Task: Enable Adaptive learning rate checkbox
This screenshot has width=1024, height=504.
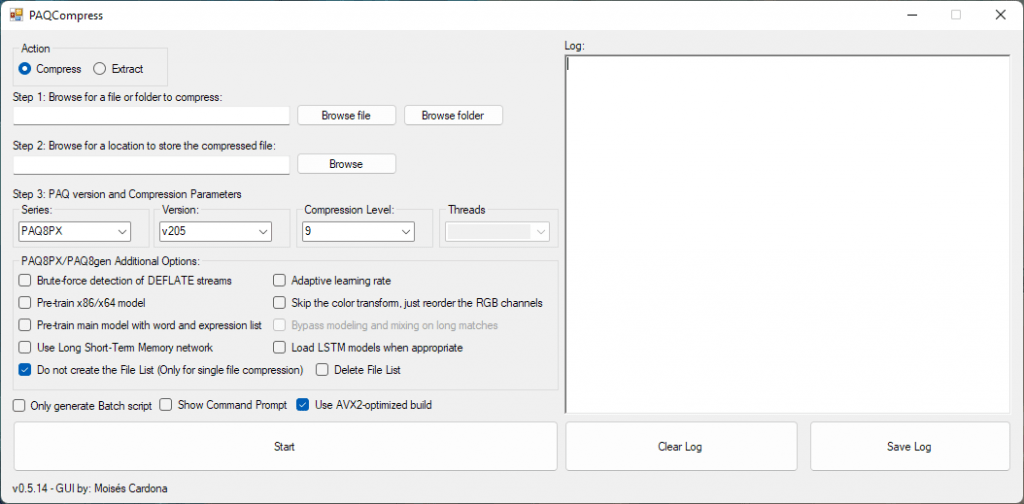Action: (280, 281)
